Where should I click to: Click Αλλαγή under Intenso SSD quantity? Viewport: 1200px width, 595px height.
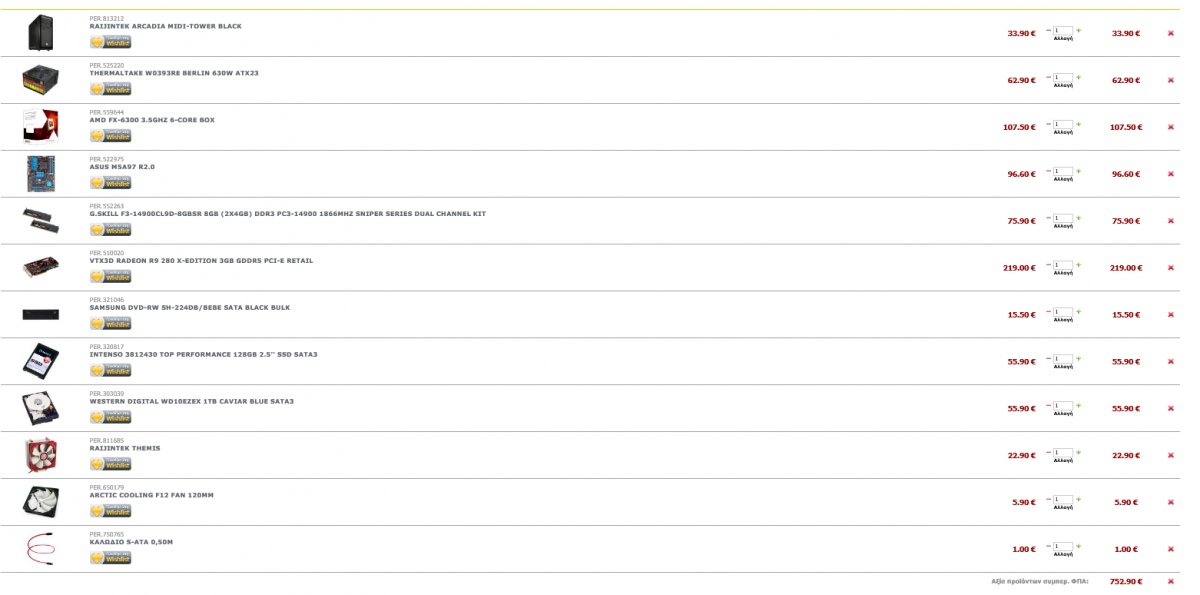coord(1063,367)
